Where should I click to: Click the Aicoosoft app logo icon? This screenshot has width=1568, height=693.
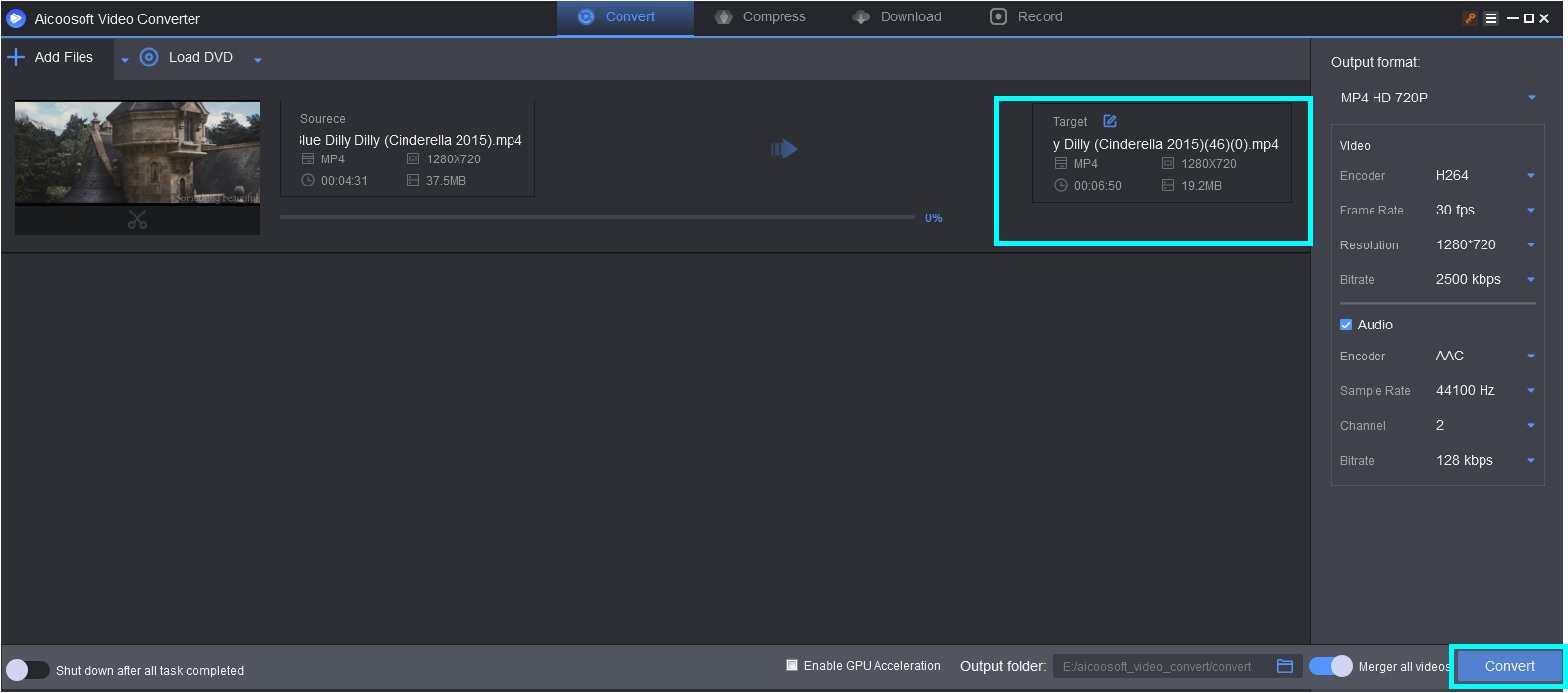click(16, 18)
